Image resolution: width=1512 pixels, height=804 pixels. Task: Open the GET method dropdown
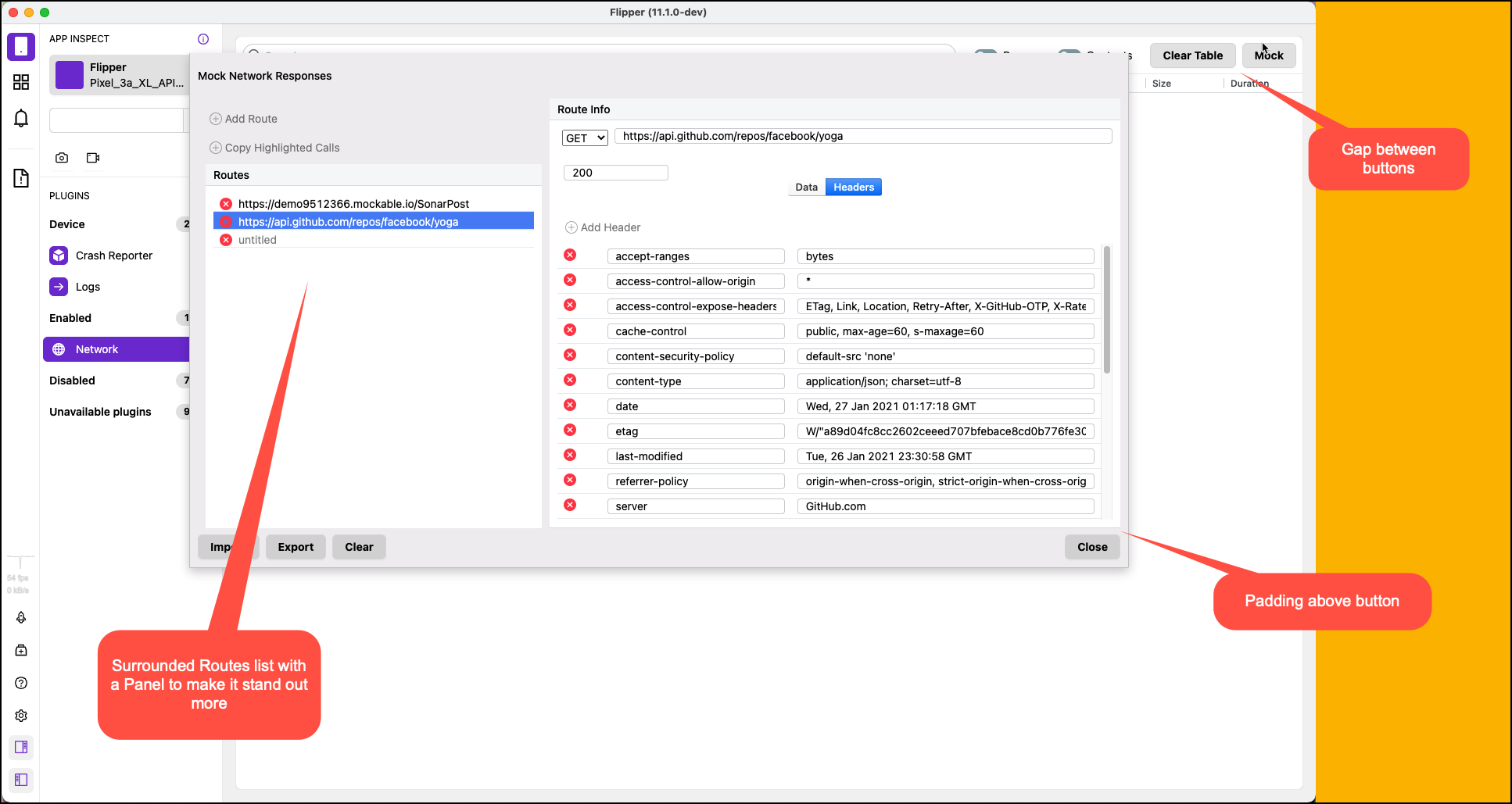[585, 138]
